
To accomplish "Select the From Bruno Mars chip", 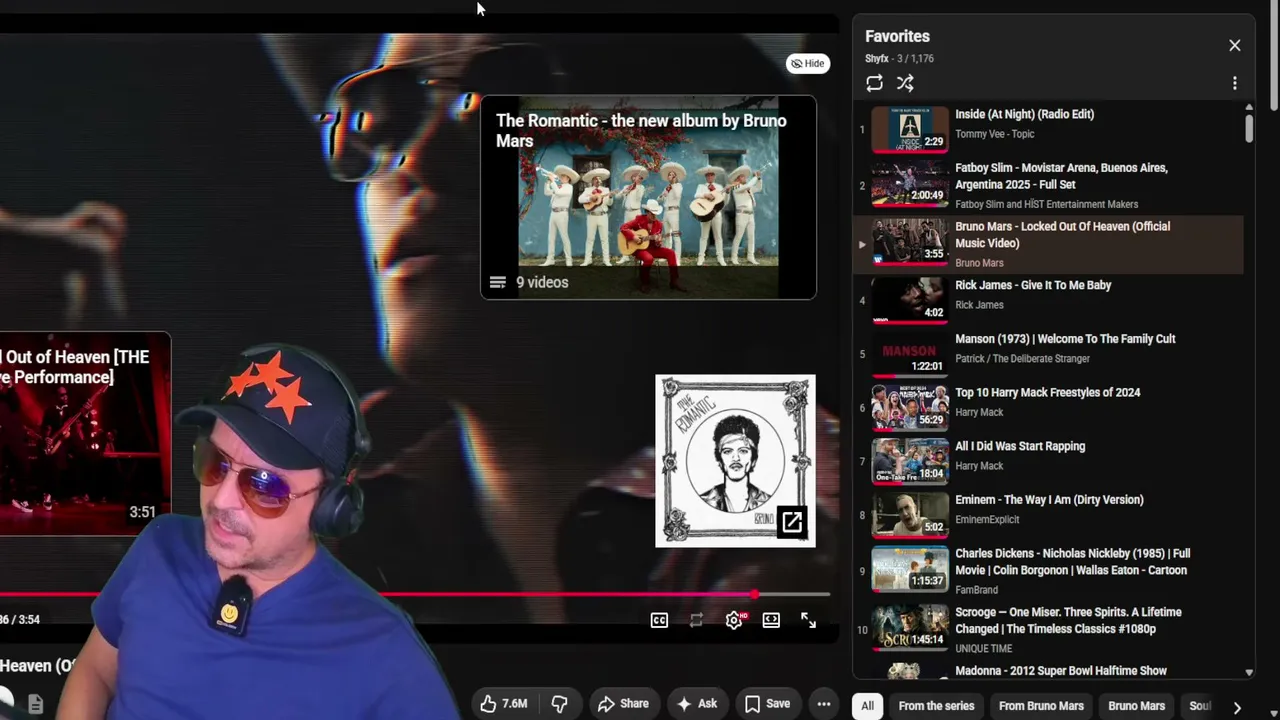I will tap(1041, 706).
